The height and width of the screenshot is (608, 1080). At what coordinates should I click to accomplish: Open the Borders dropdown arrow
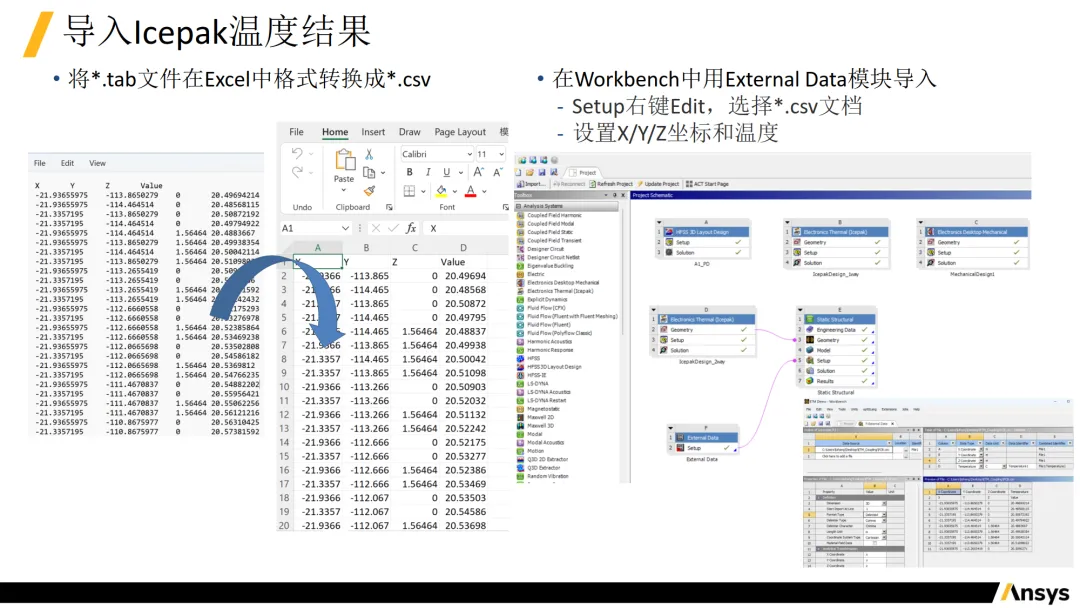(x=423, y=191)
